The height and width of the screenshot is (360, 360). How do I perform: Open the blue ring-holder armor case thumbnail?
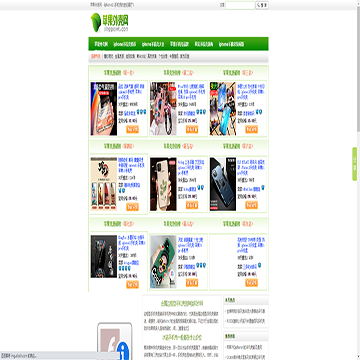223,184
